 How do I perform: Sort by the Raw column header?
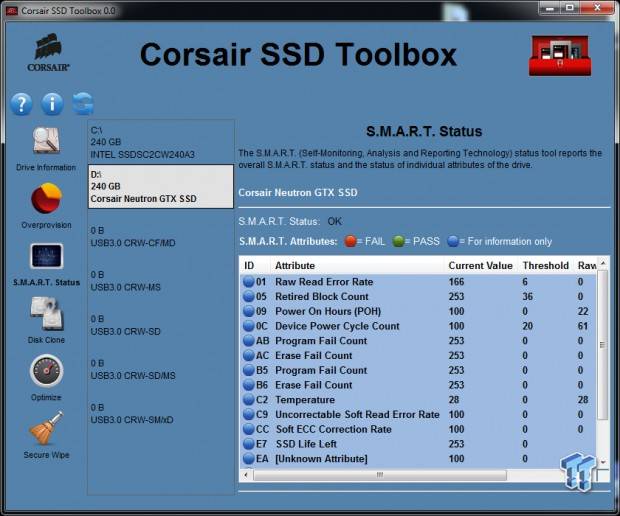pos(586,265)
